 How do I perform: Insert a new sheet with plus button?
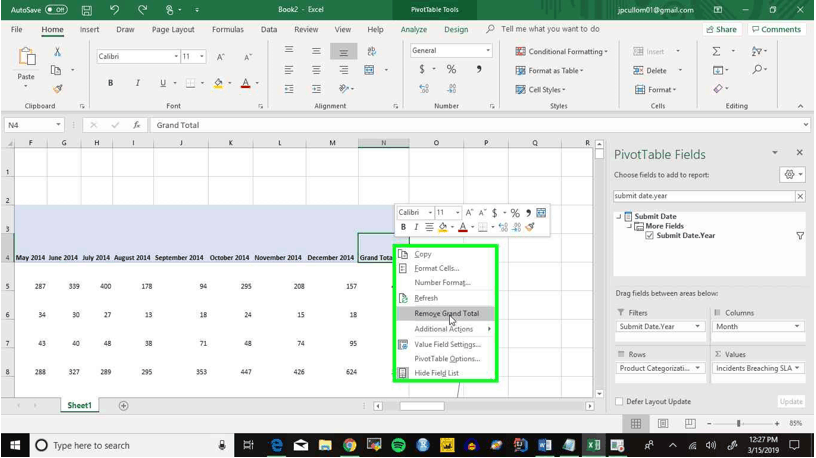coord(123,405)
